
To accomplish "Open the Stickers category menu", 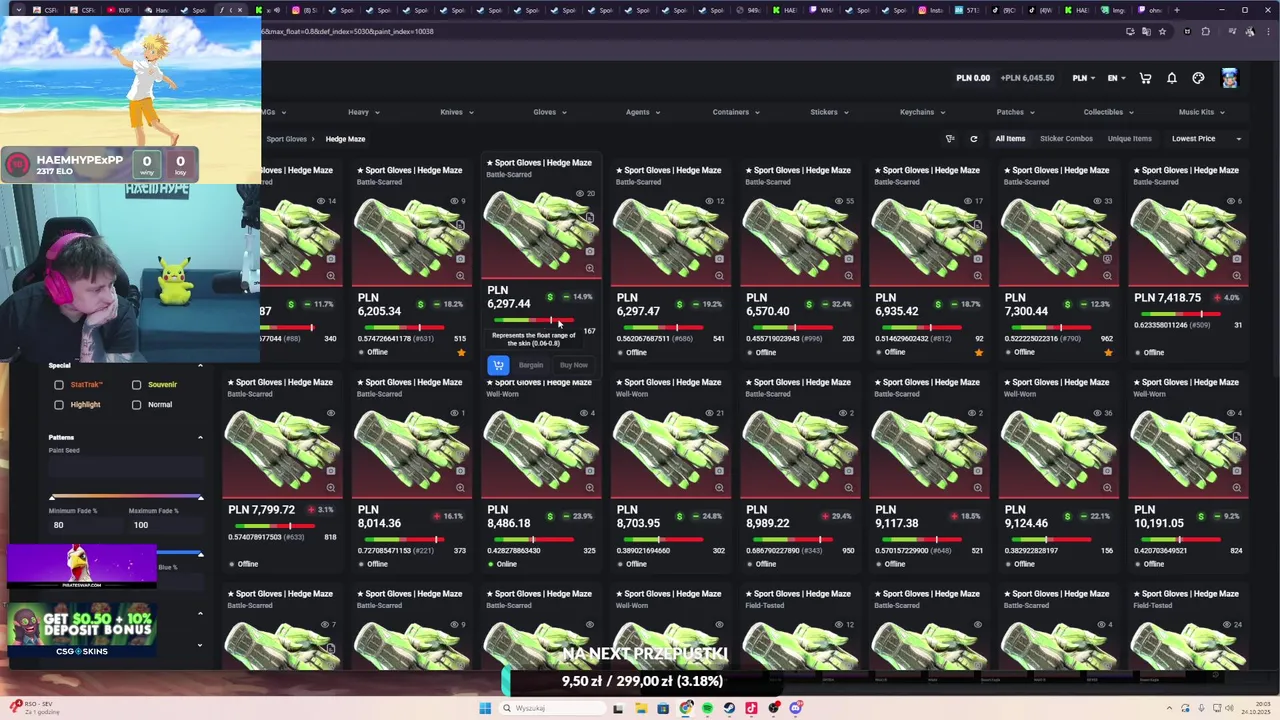I will click(x=829, y=112).
